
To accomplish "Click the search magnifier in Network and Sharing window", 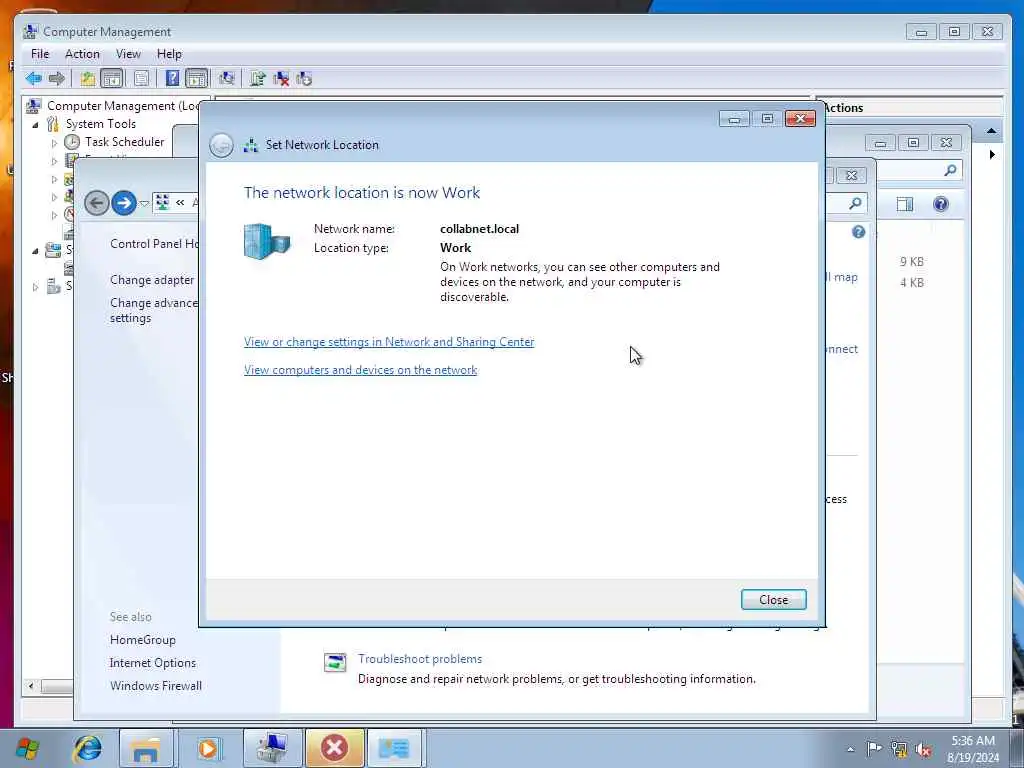I will click(x=855, y=204).
